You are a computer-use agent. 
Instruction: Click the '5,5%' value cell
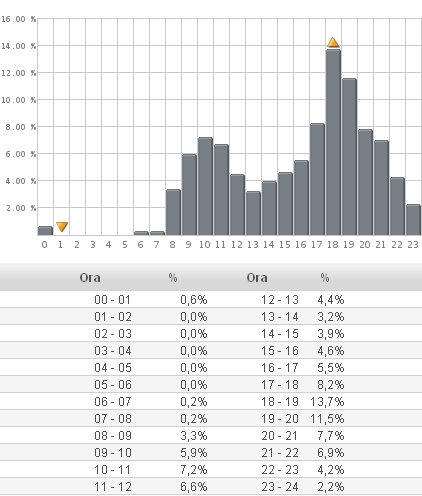tap(331, 368)
